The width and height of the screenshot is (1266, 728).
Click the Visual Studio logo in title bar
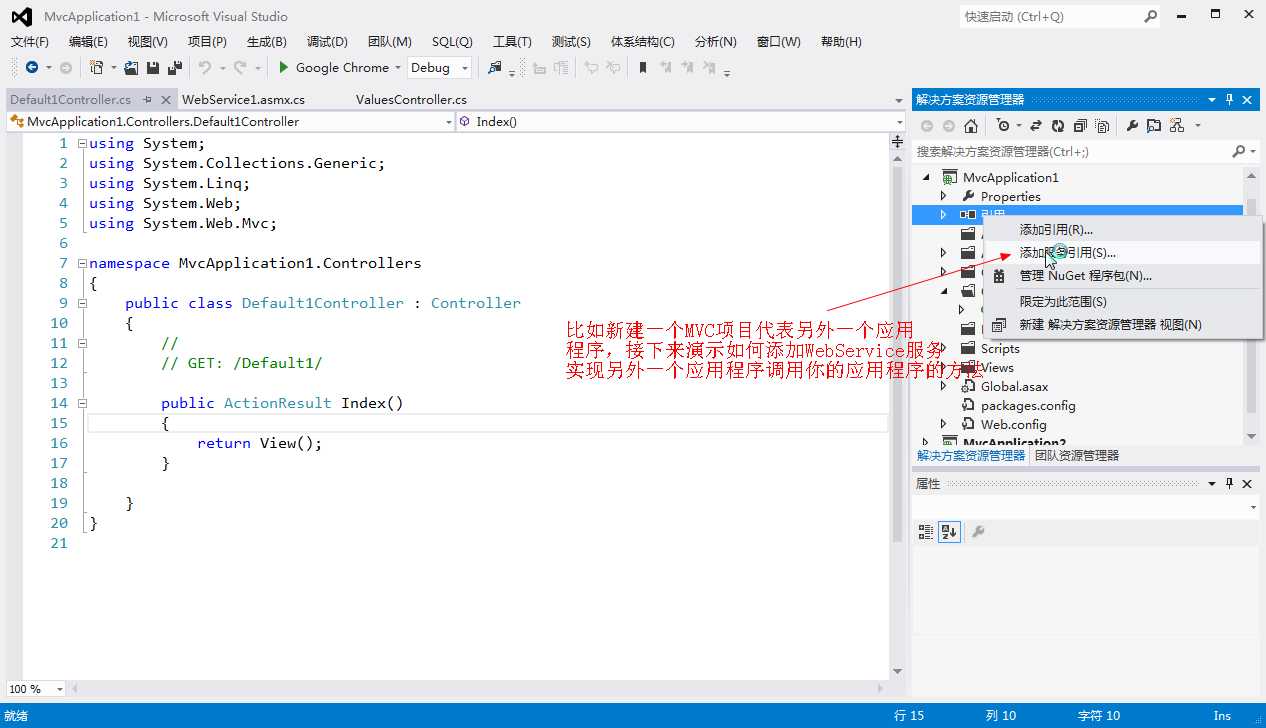[x=20, y=16]
